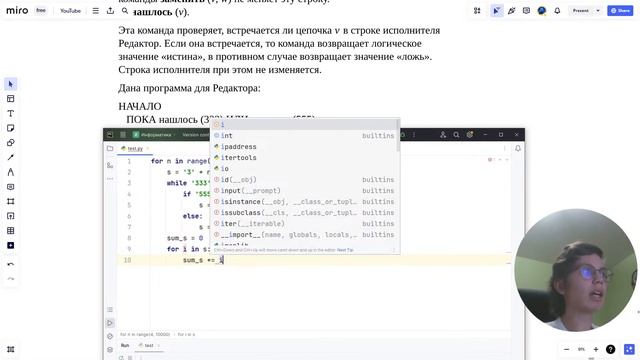Open reactions icon in Miro top bar

tap(511, 11)
